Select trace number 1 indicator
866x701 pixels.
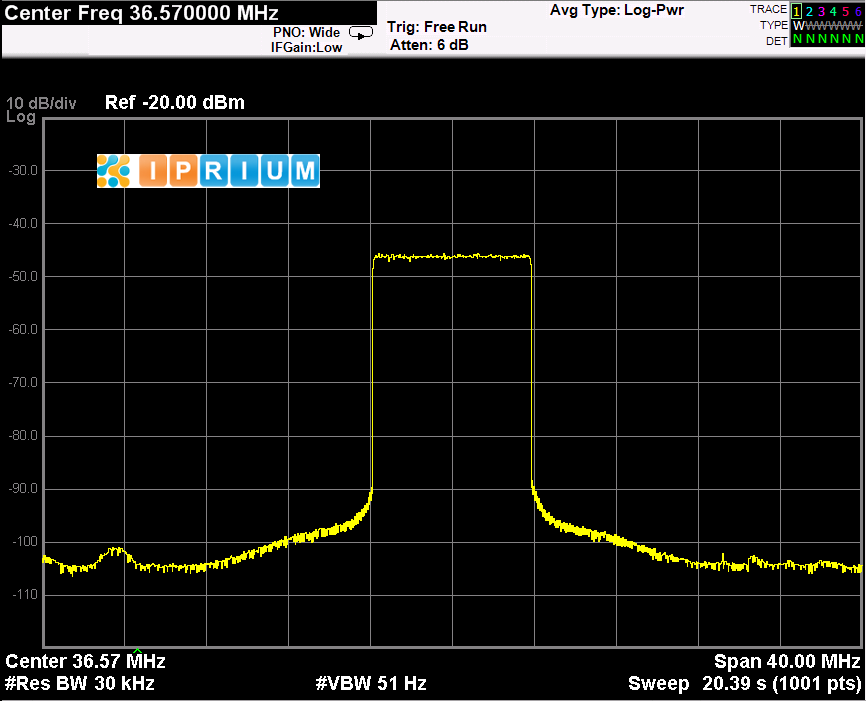click(x=796, y=11)
